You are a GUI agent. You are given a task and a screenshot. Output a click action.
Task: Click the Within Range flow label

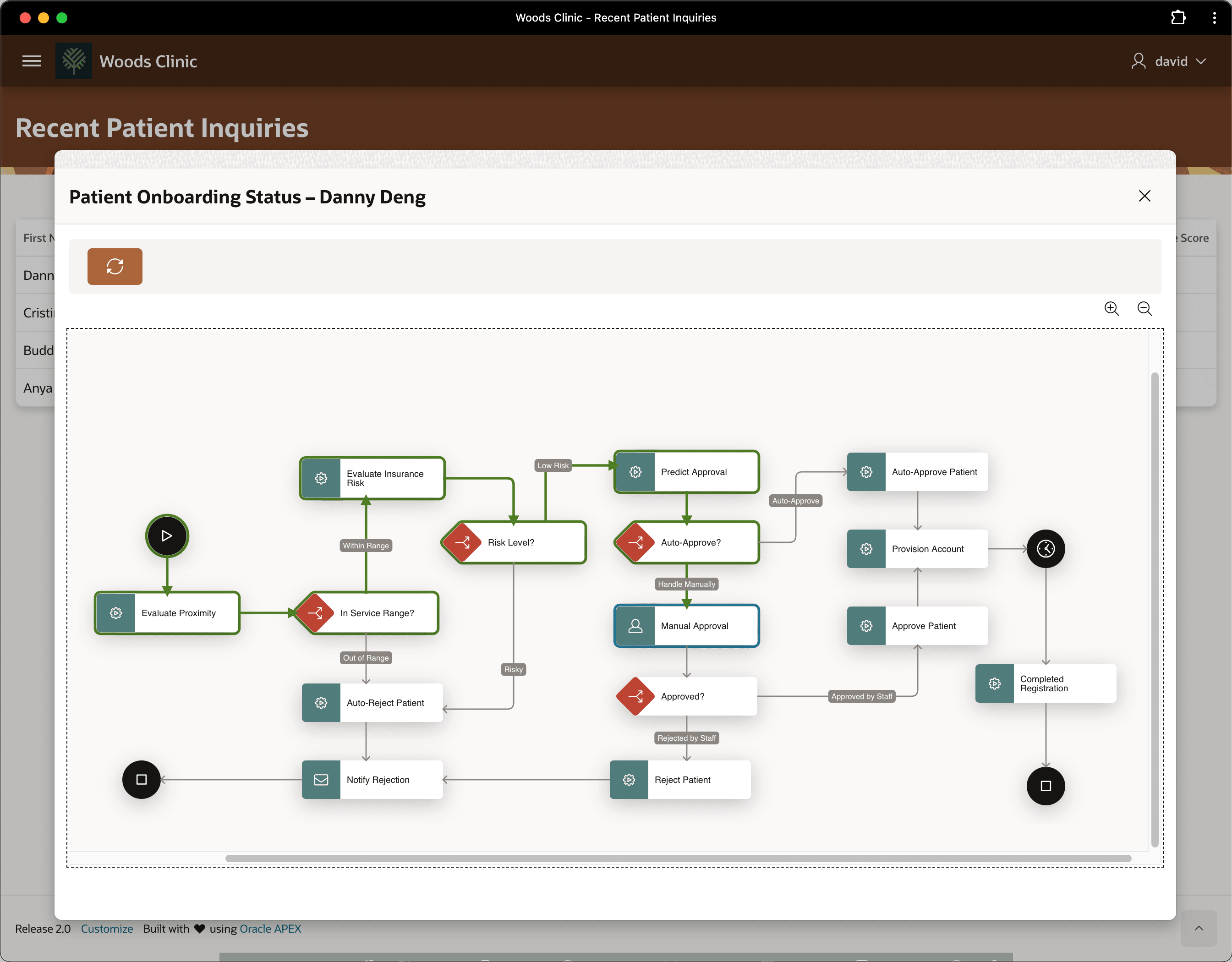pos(366,545)
